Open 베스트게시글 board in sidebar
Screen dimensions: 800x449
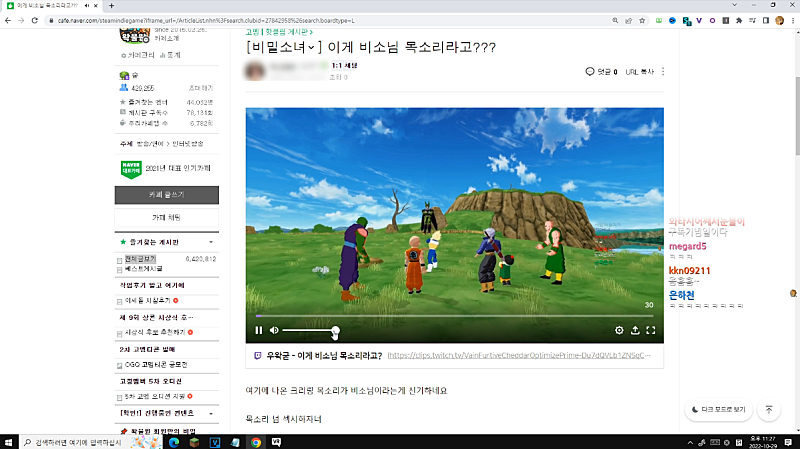tap(146, 269)
